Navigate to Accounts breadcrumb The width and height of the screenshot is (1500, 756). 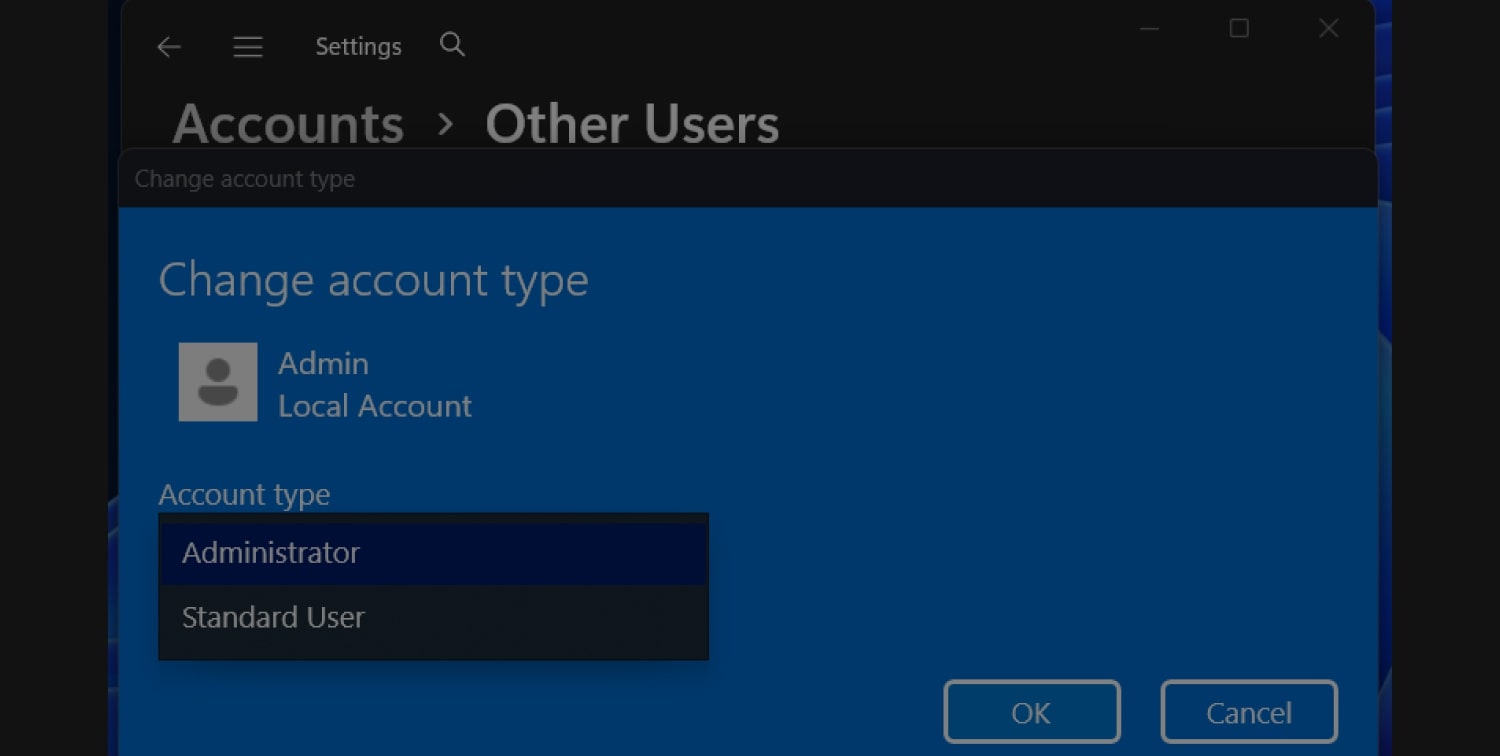tap(287, 122)
